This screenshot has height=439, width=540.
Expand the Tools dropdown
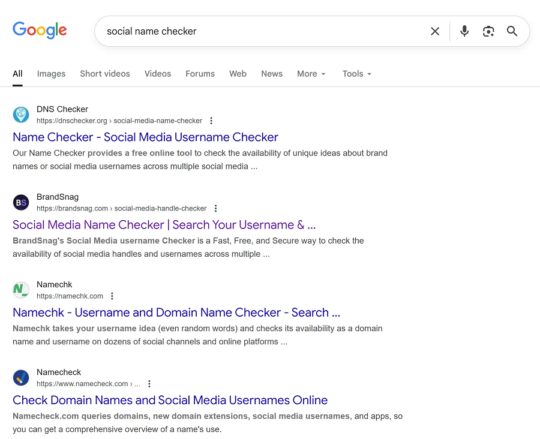point(357,74)
